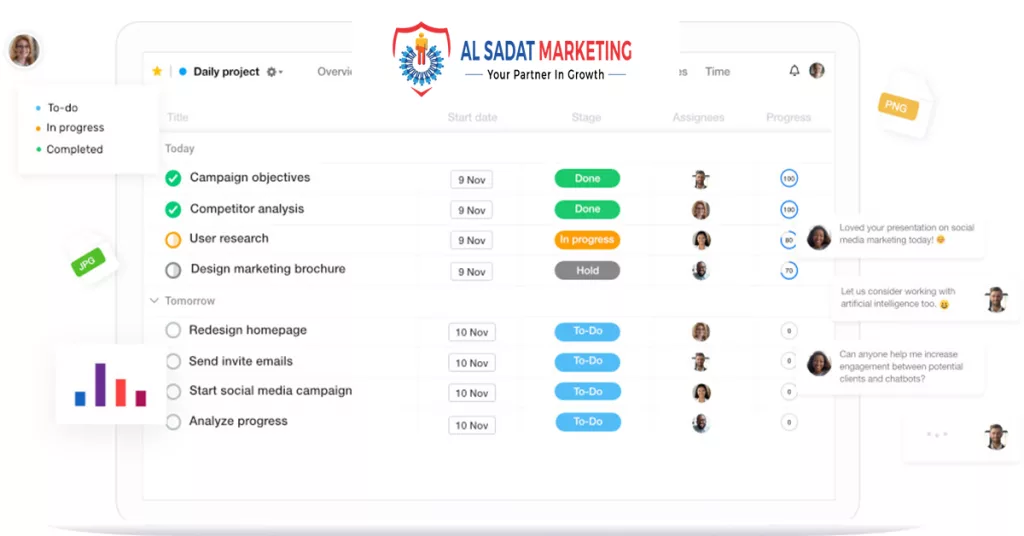Screen dimensions: 1024x536
Task: Uncheck the Campaign objectives completed checkmark
Action: 173,178
